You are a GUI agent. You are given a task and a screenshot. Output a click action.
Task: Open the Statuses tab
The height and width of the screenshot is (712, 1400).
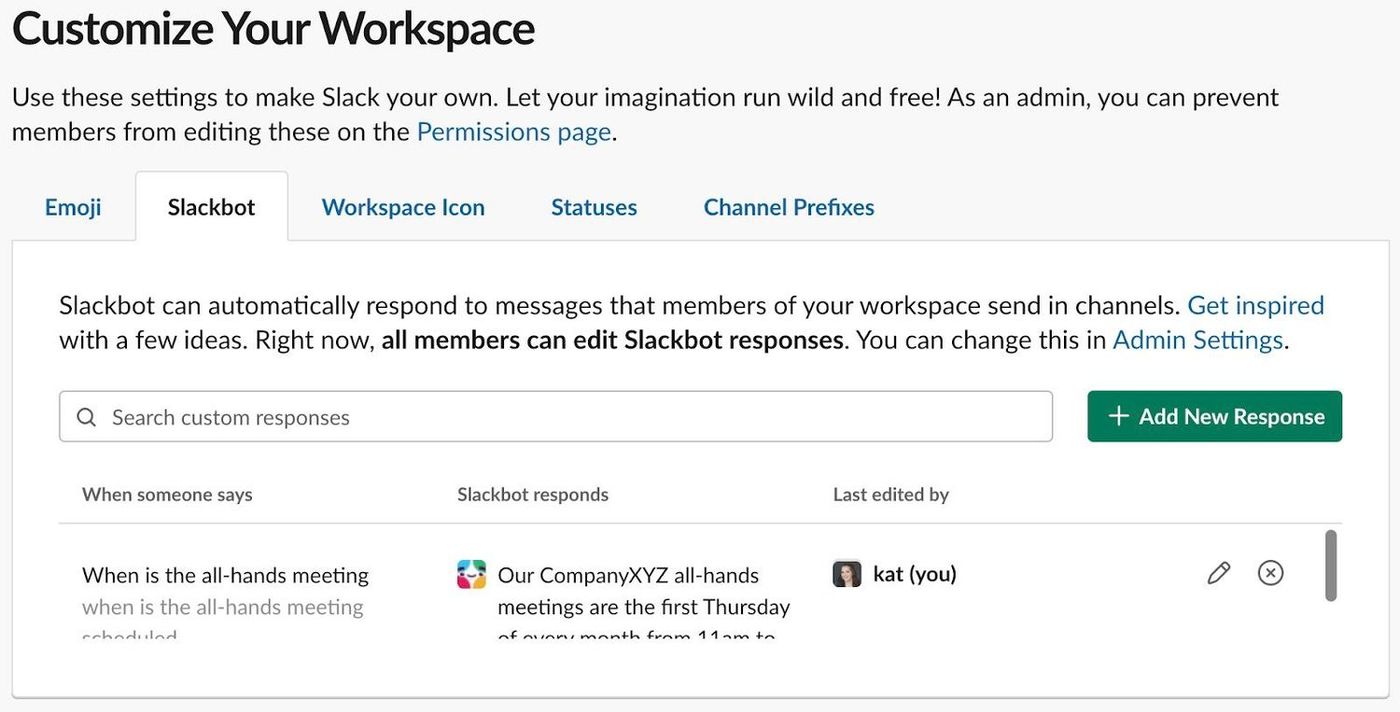(593, 206)
